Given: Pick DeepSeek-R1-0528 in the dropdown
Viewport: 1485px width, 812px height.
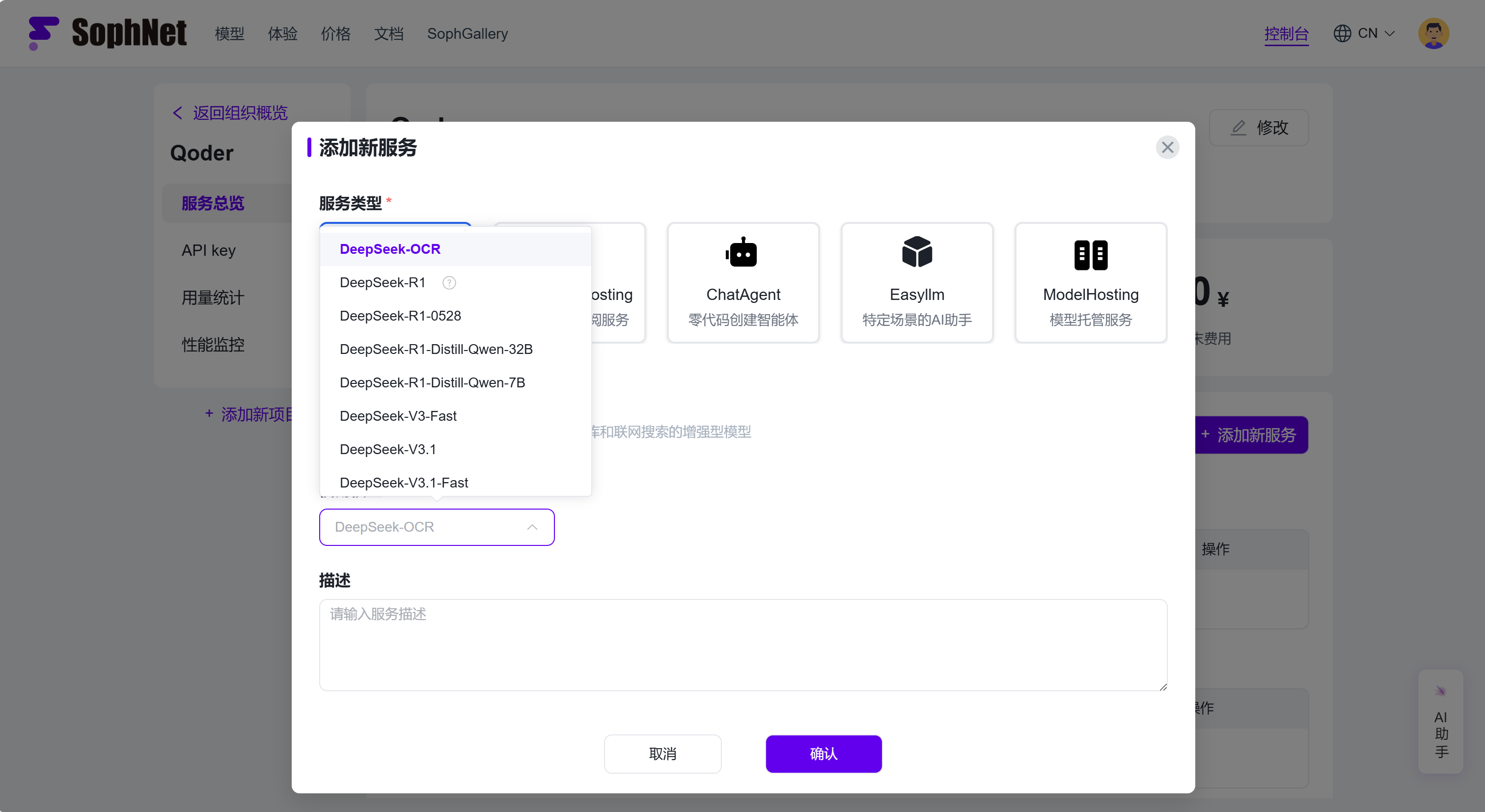Looking at the screenshot, I should [400, 316].
